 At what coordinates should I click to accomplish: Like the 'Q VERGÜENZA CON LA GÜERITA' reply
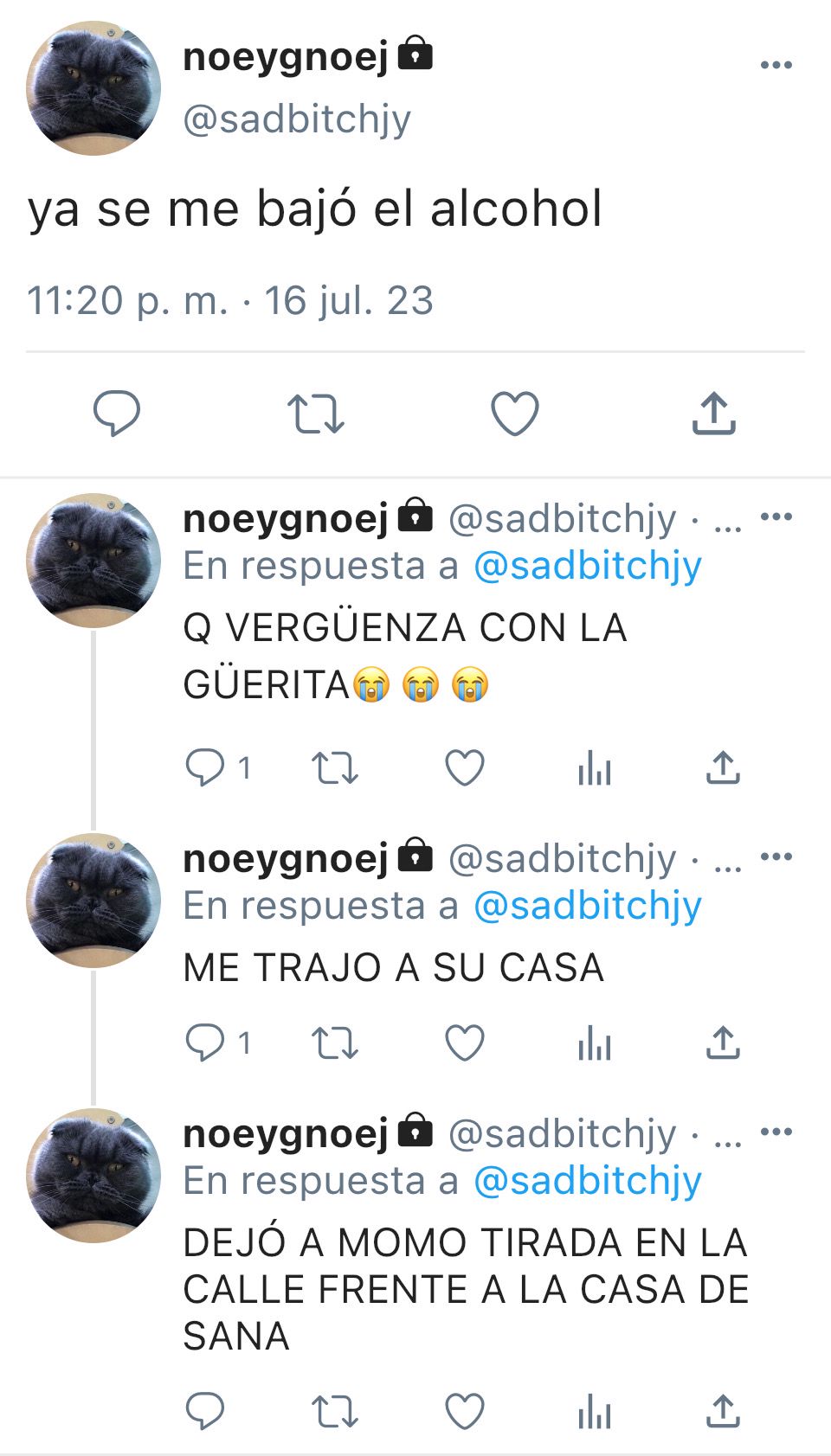pos(465,767)
